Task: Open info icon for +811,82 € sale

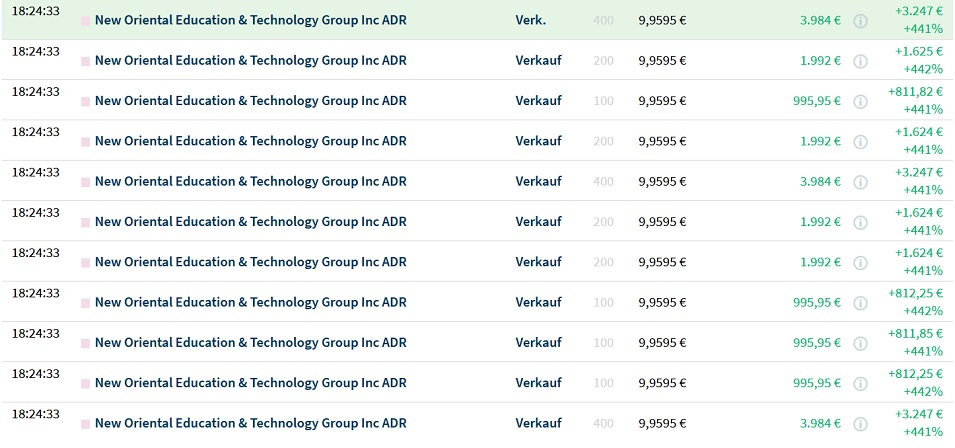Action: (x=860, y=101)
